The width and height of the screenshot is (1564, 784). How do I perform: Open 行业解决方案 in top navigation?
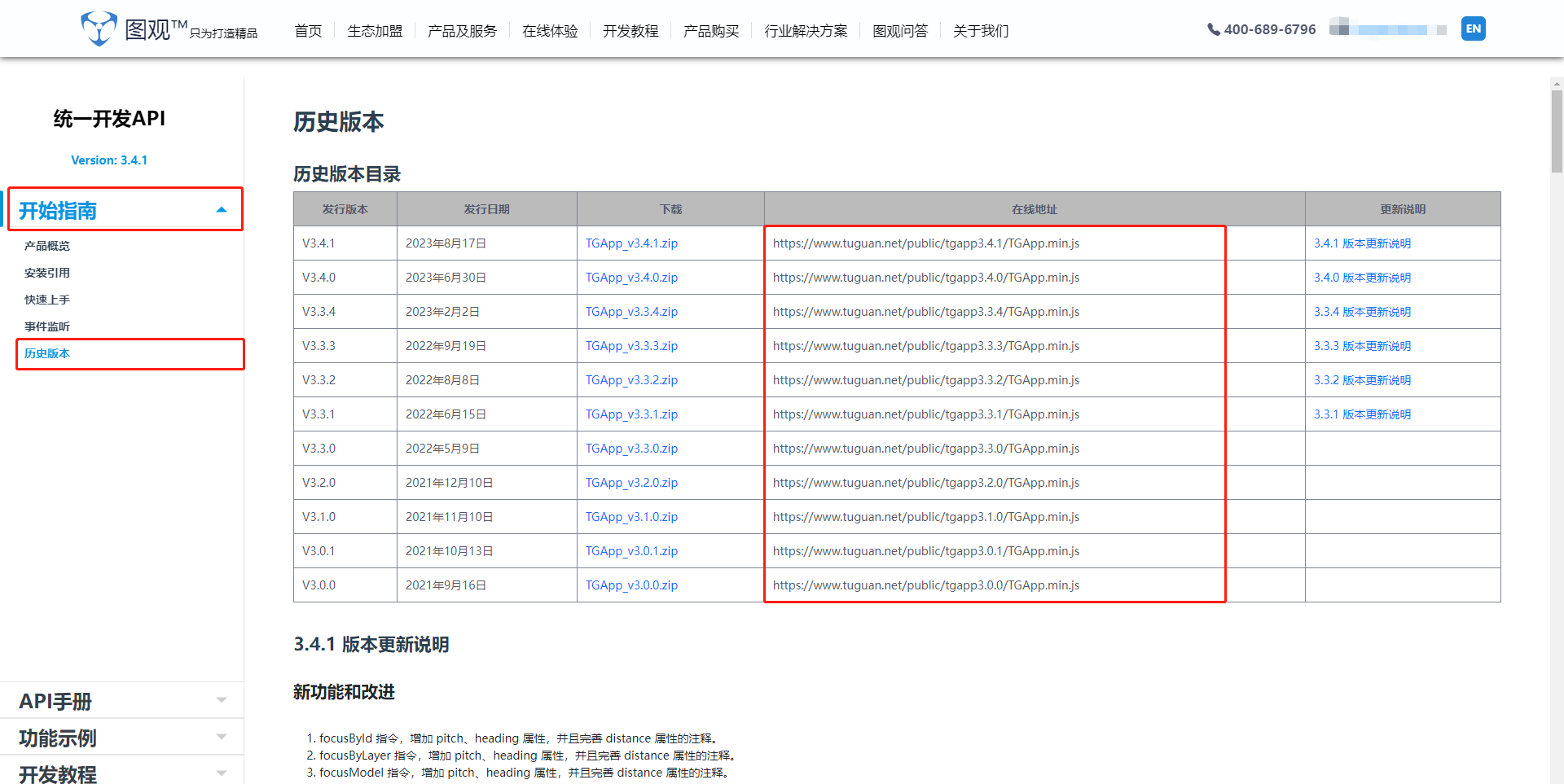pos(806,31)
